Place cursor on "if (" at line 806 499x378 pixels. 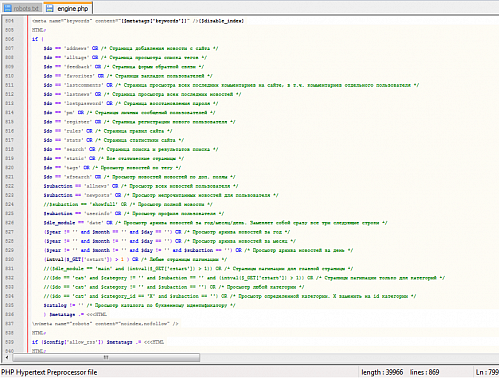(38, 39)
